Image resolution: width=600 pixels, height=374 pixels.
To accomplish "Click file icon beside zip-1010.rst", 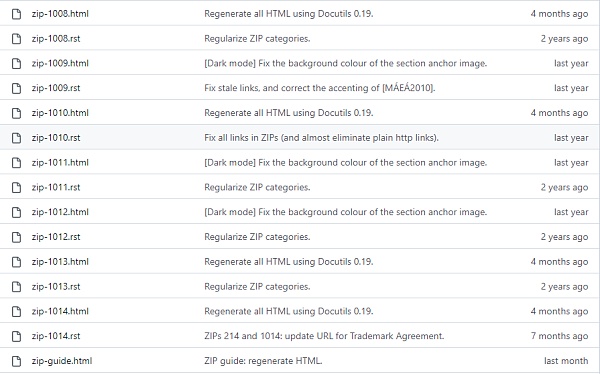I will coord(16,138).
